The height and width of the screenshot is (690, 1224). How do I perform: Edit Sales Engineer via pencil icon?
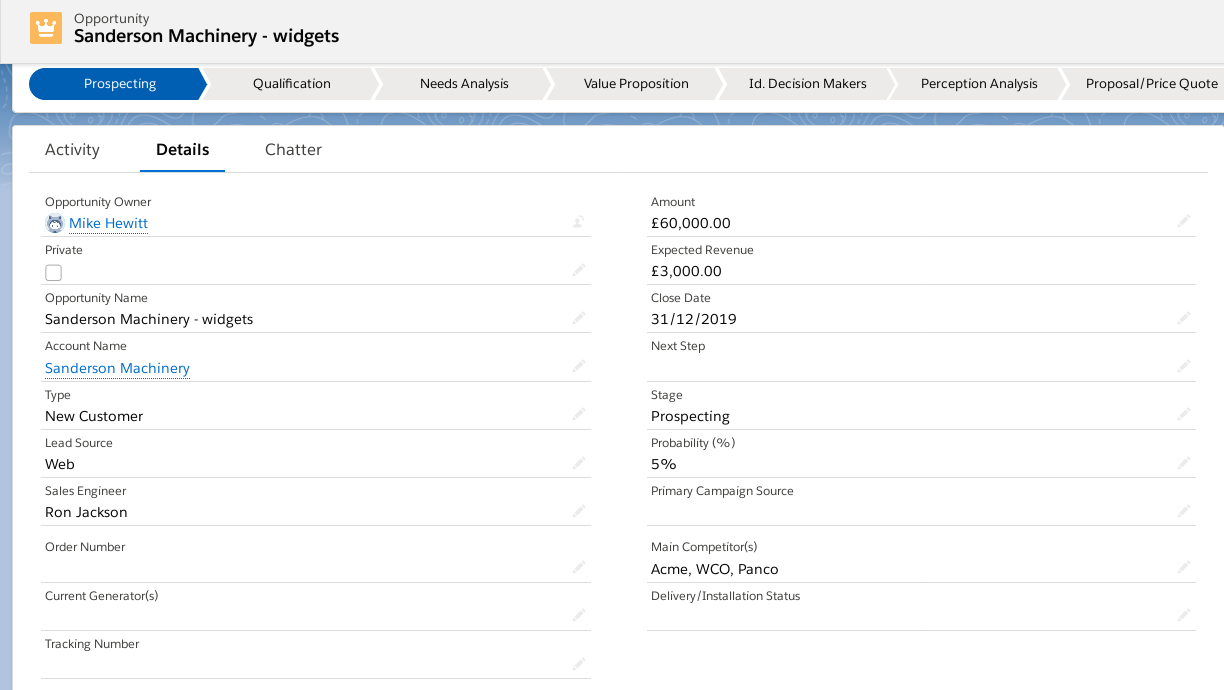579,511
